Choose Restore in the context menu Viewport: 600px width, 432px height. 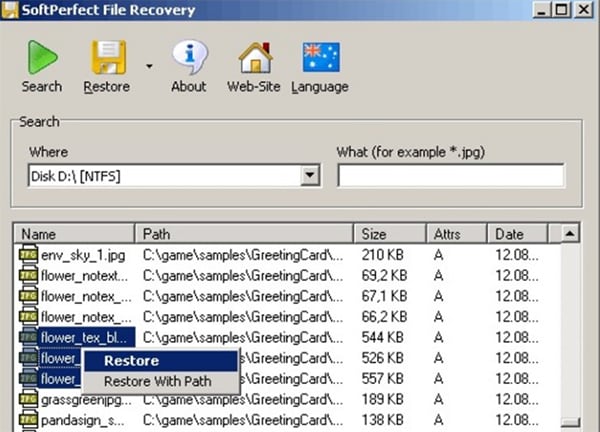161,361
